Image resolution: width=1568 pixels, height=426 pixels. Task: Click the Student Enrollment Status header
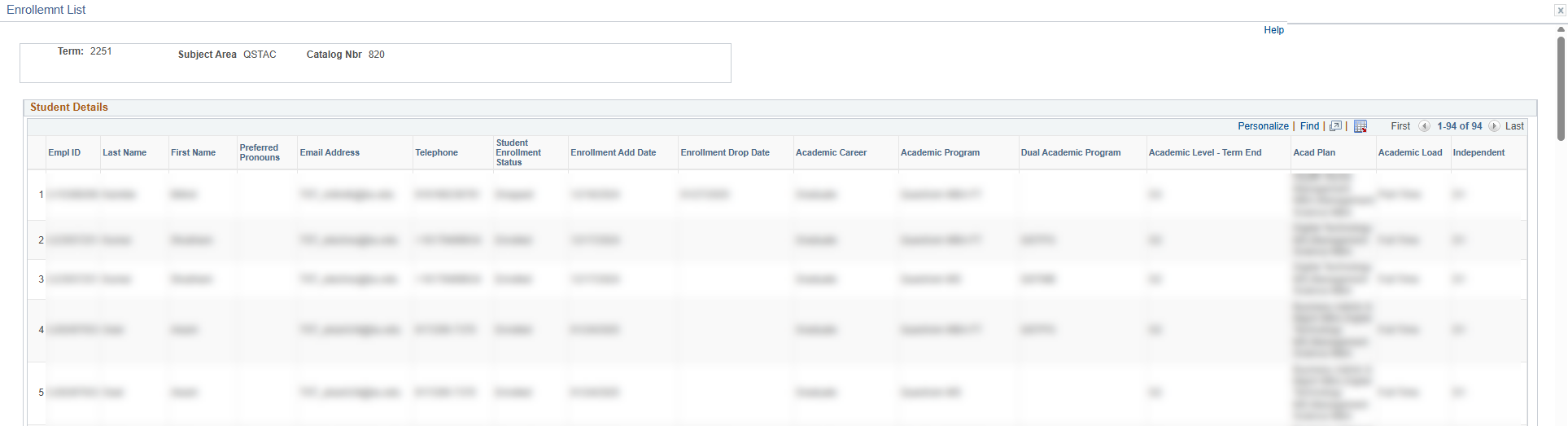[518, 152]
